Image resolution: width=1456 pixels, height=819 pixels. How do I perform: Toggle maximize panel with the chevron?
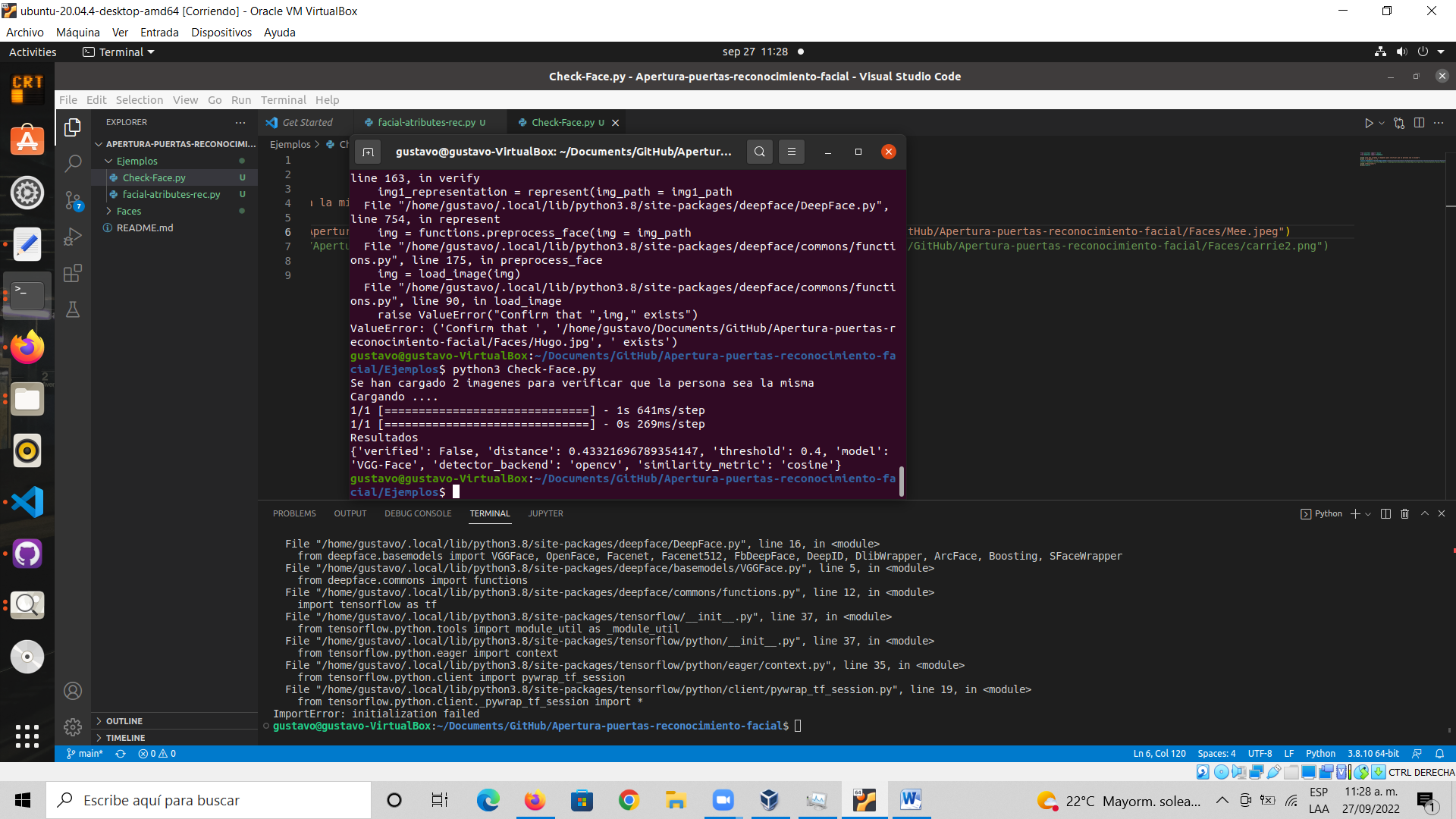[x=1423, y=513]
